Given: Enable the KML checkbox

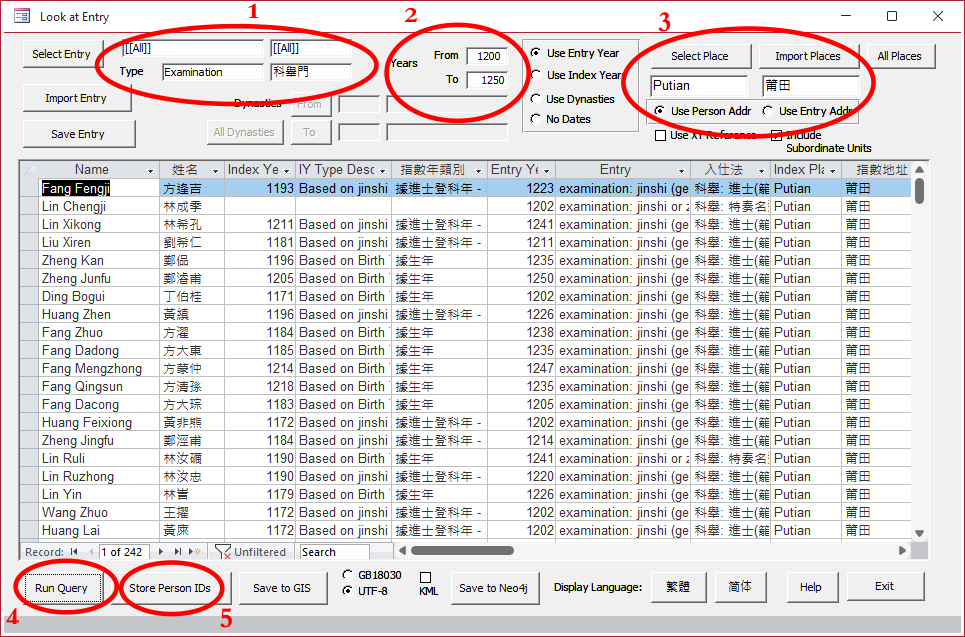Looking at the screenshot, I should point(425,578).
